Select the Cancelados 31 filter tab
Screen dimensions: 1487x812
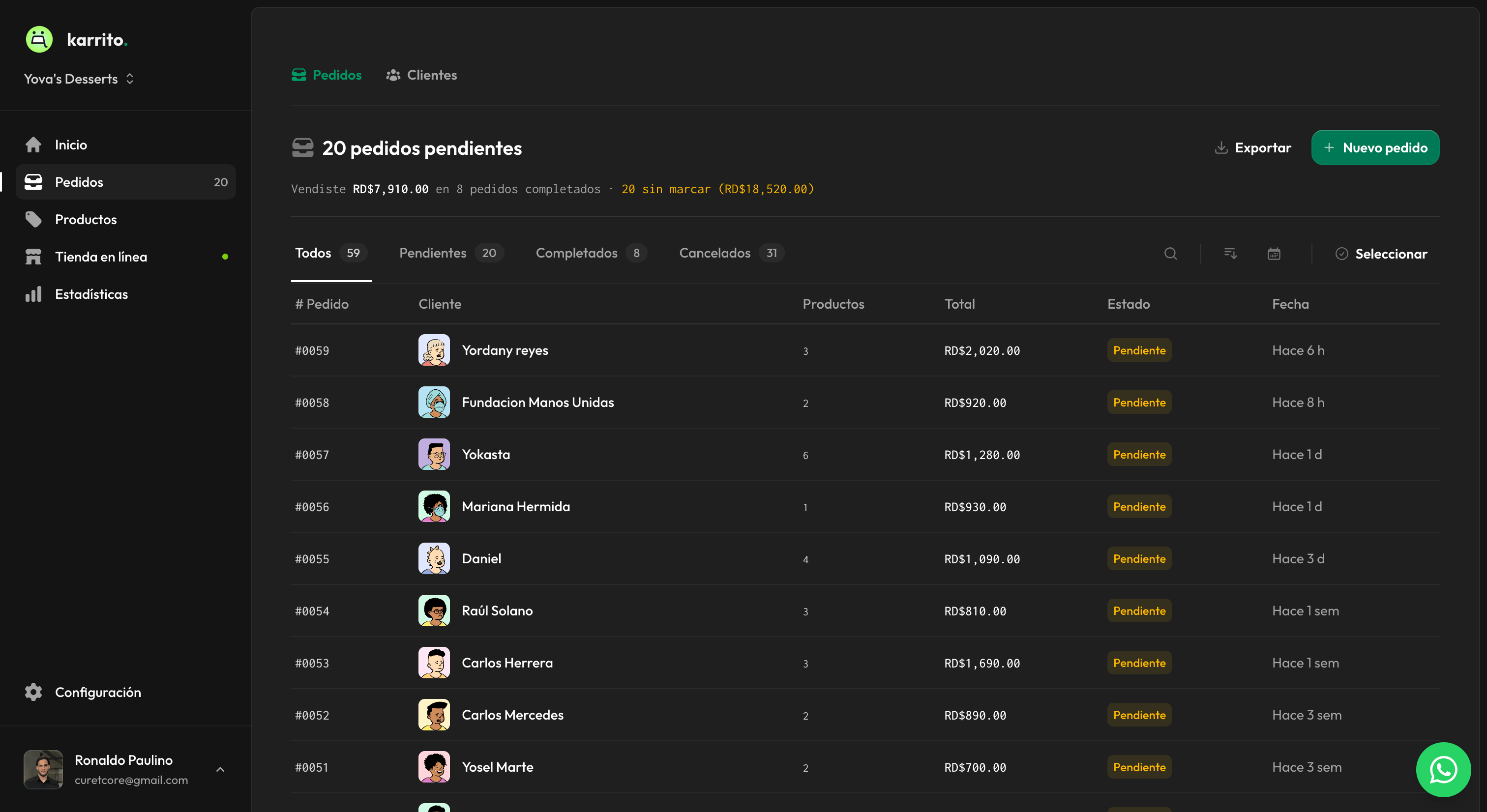(731, 253)
